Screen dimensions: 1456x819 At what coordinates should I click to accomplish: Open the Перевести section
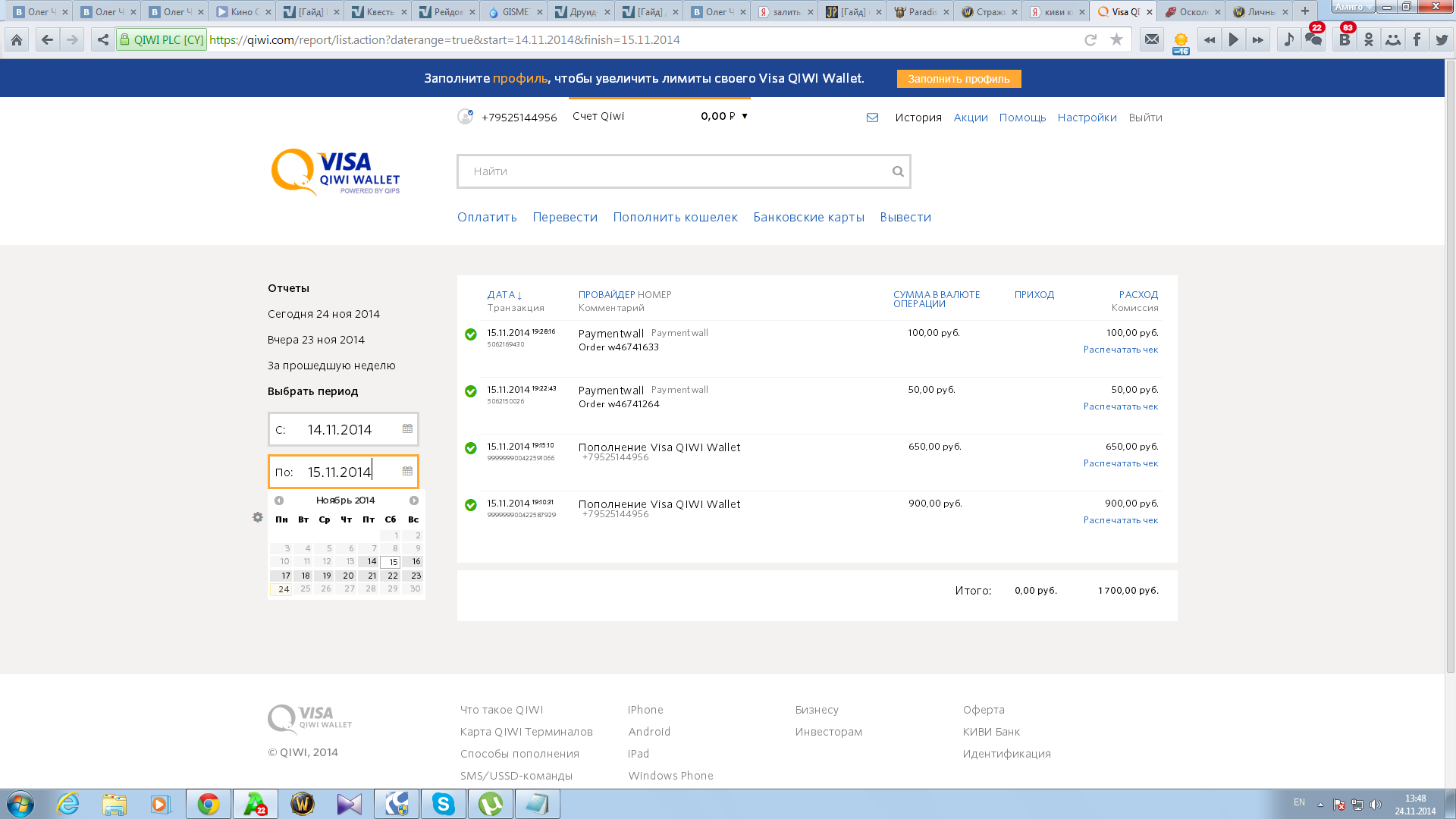point(565,217)
